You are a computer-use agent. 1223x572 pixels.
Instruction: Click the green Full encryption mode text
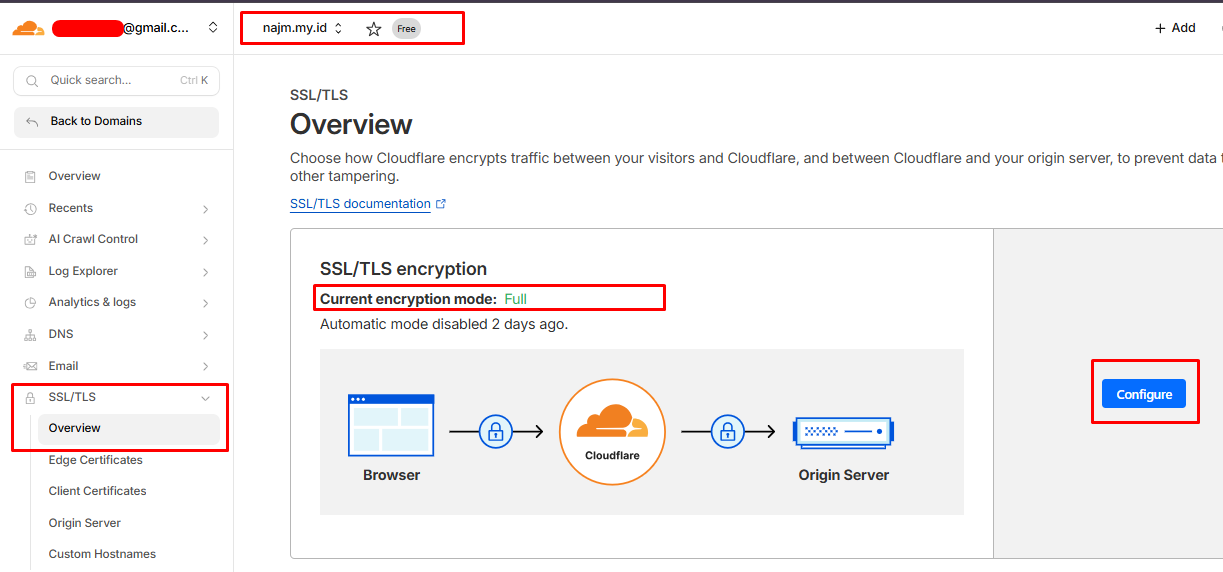pyautogui.click(x=515, y=299)
